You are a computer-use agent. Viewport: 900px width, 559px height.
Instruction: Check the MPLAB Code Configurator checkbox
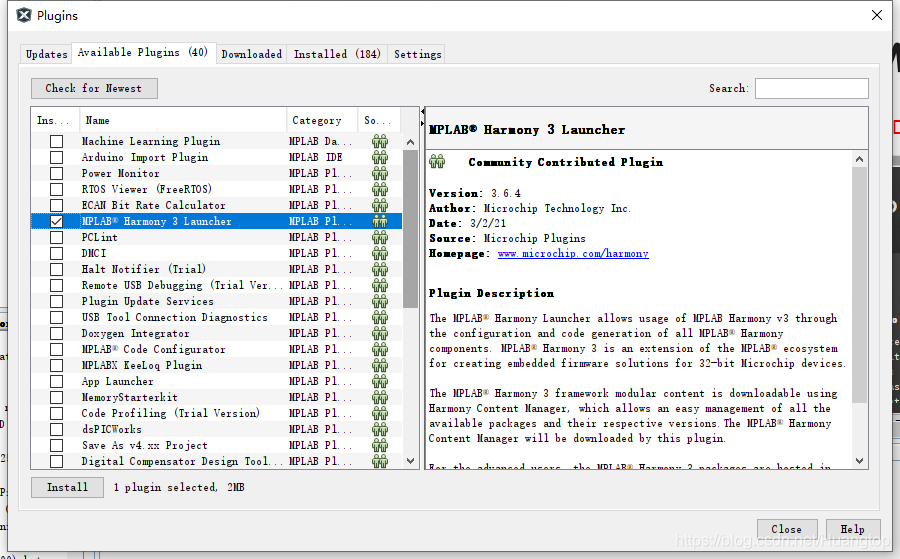coord(56,350)
